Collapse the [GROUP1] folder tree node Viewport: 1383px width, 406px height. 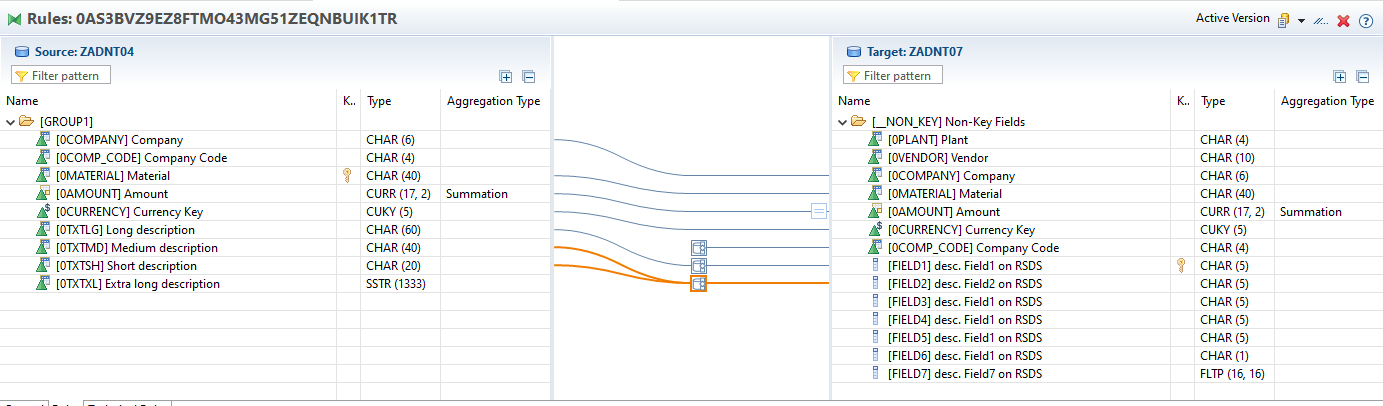click(11, 122)
